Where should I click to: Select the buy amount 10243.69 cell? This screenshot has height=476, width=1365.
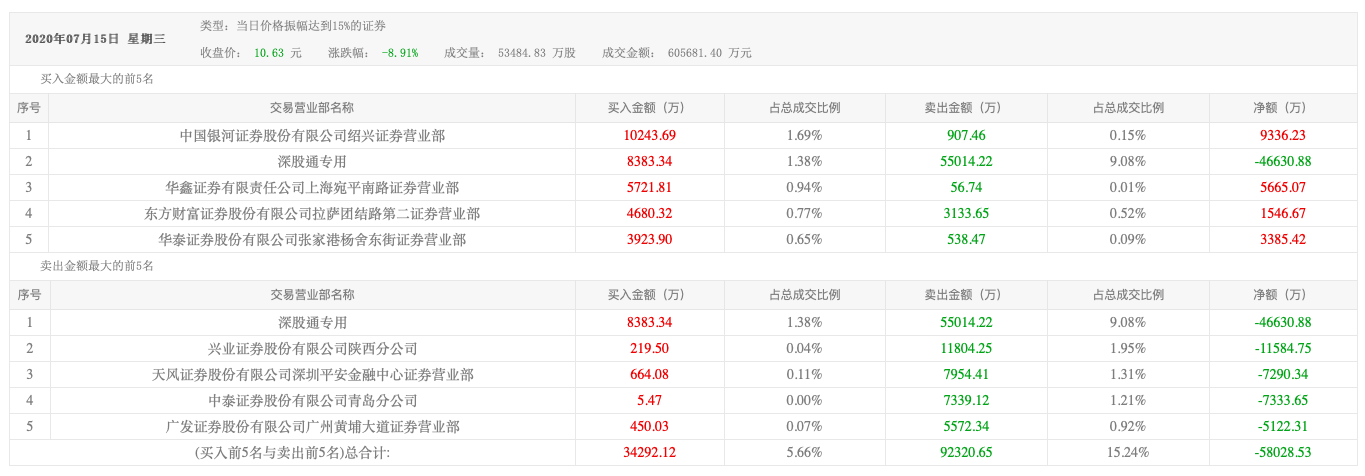coord(650,135)
